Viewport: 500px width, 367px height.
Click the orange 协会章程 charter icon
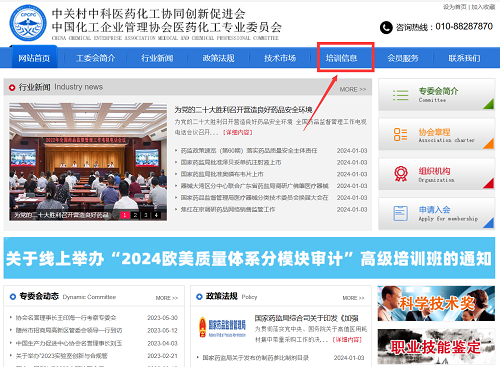pyautogui.click(x=400, y=134)
